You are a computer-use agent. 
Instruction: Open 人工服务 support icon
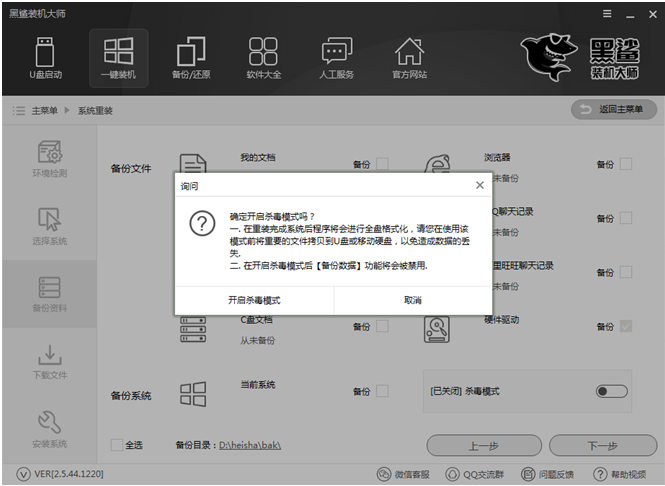[x=336, y=58]
